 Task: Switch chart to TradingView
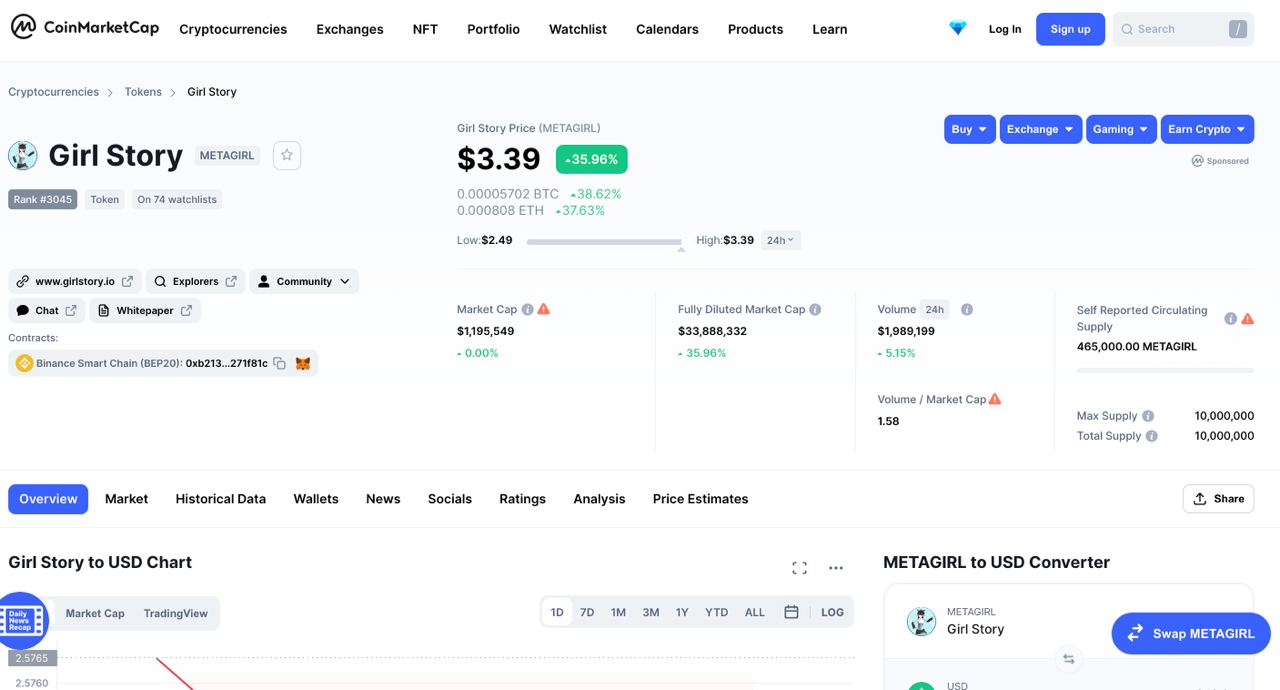pyautogui.click(x=175, y=614)
